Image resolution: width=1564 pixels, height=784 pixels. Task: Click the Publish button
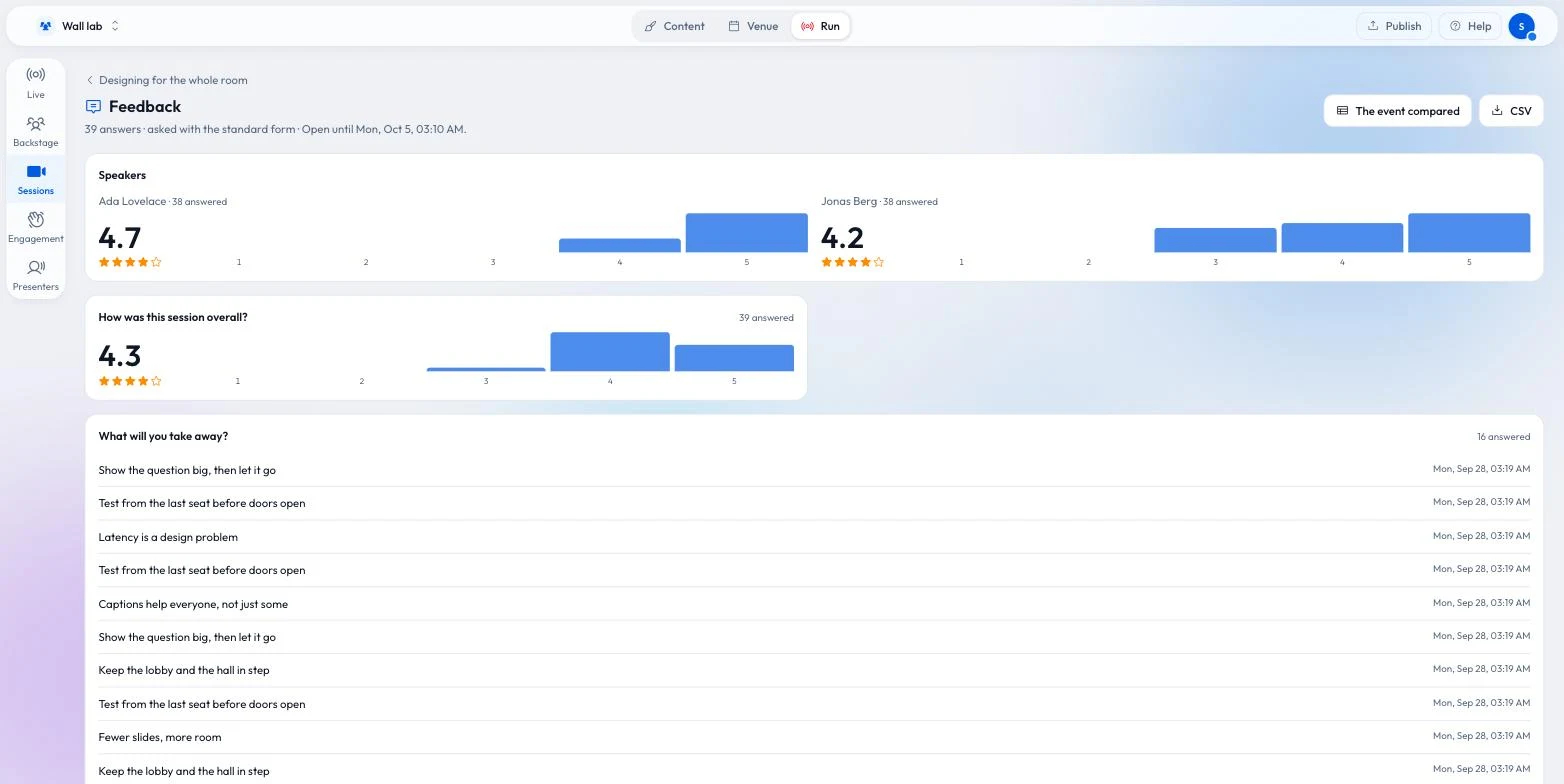[1394, 26]
